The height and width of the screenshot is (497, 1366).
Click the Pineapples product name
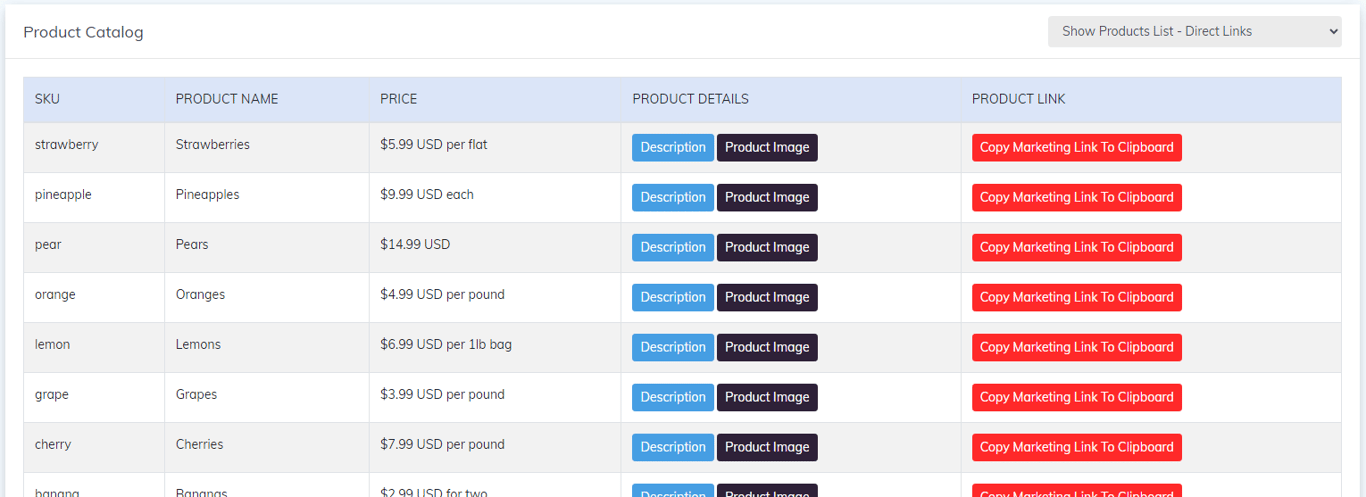click(208, 195)
